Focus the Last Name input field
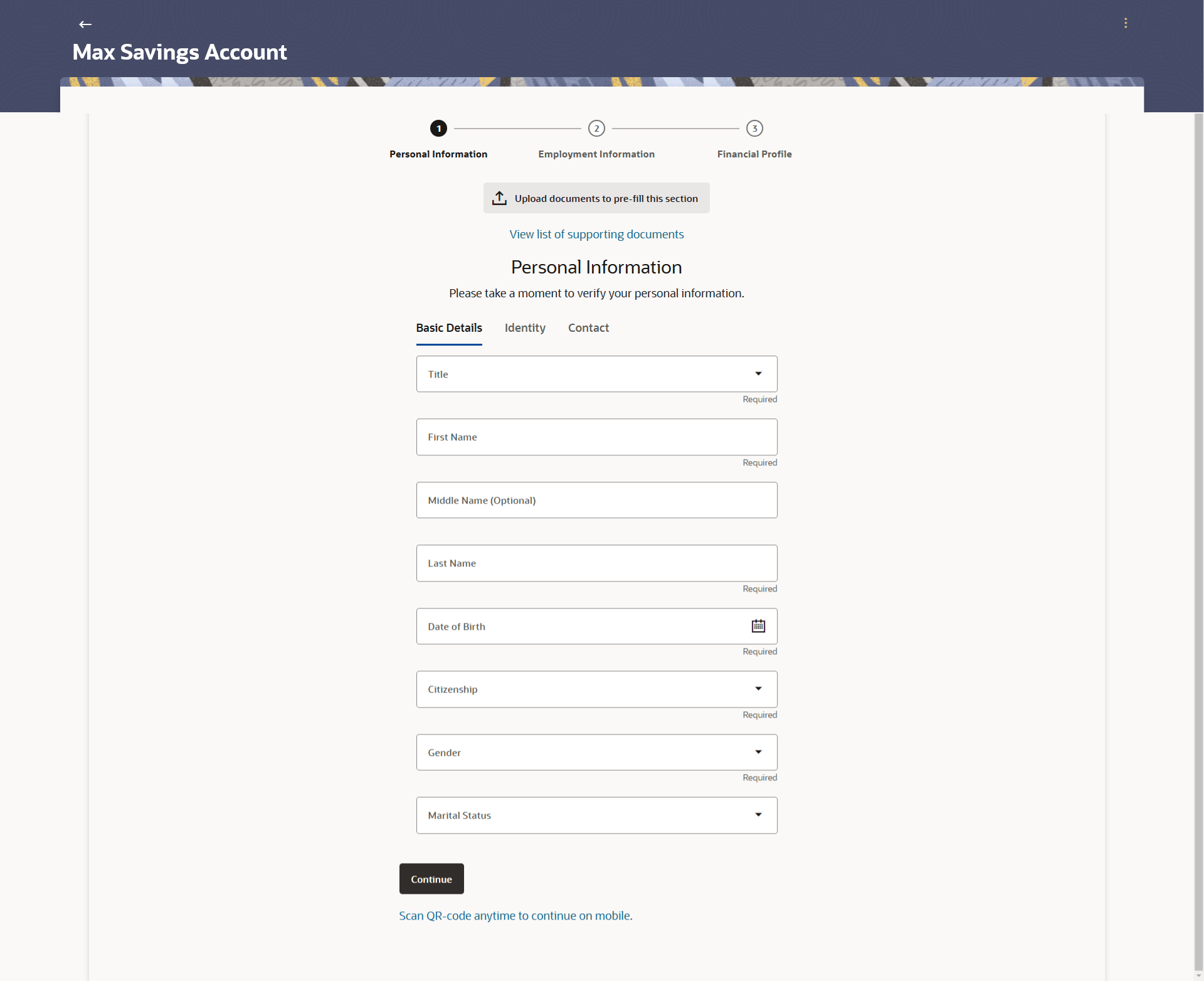This screenshot has width=1204, height=981. coord(596,563)
